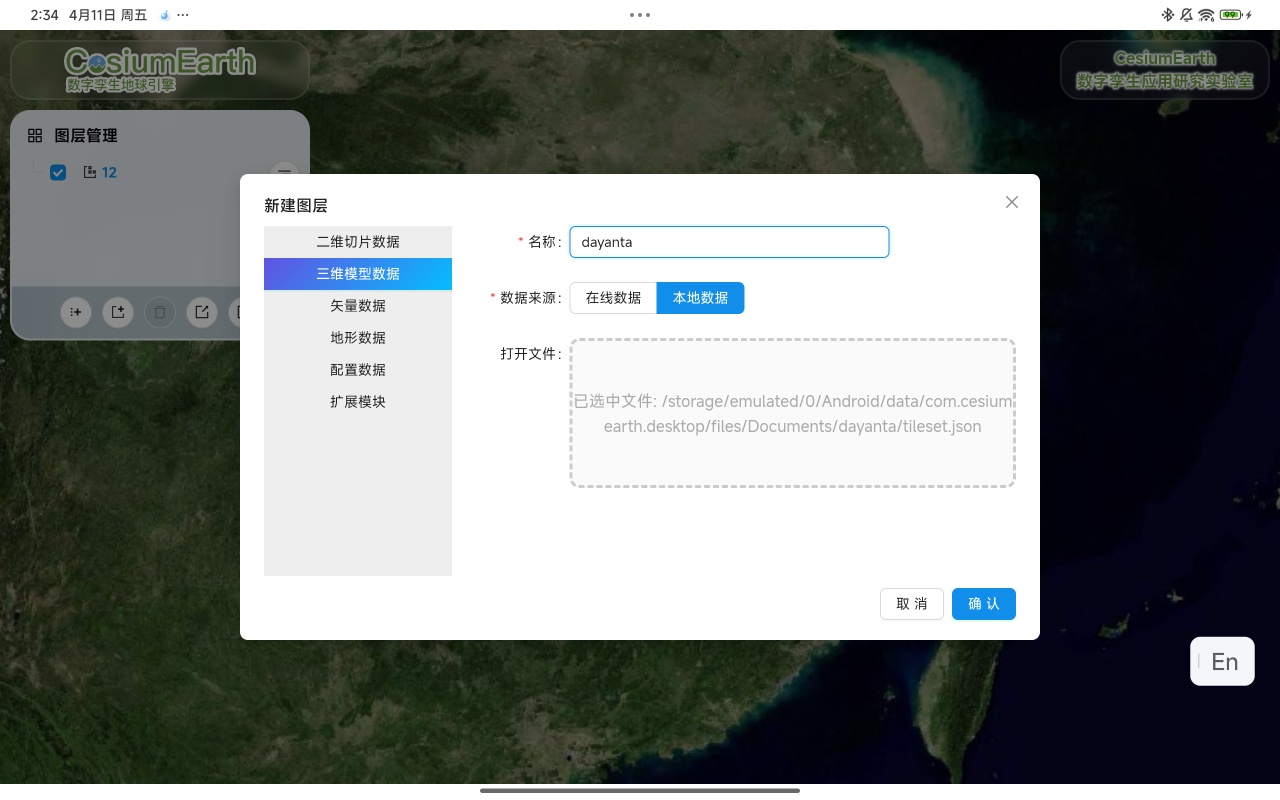Screen dimensions: 1280x800
Task: Toggle visibility checkbox for layer 12
Action: pyautogui.click(x=58, y=173)
